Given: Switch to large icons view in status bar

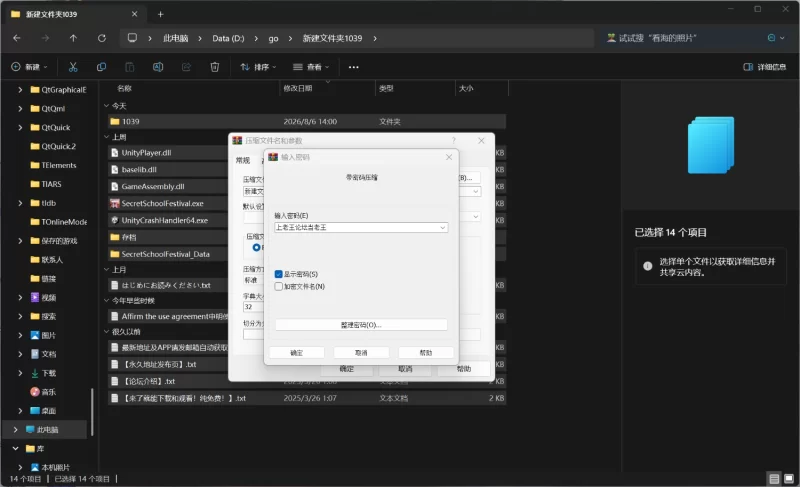Looking at the screenshot, I should pos(789,478).
